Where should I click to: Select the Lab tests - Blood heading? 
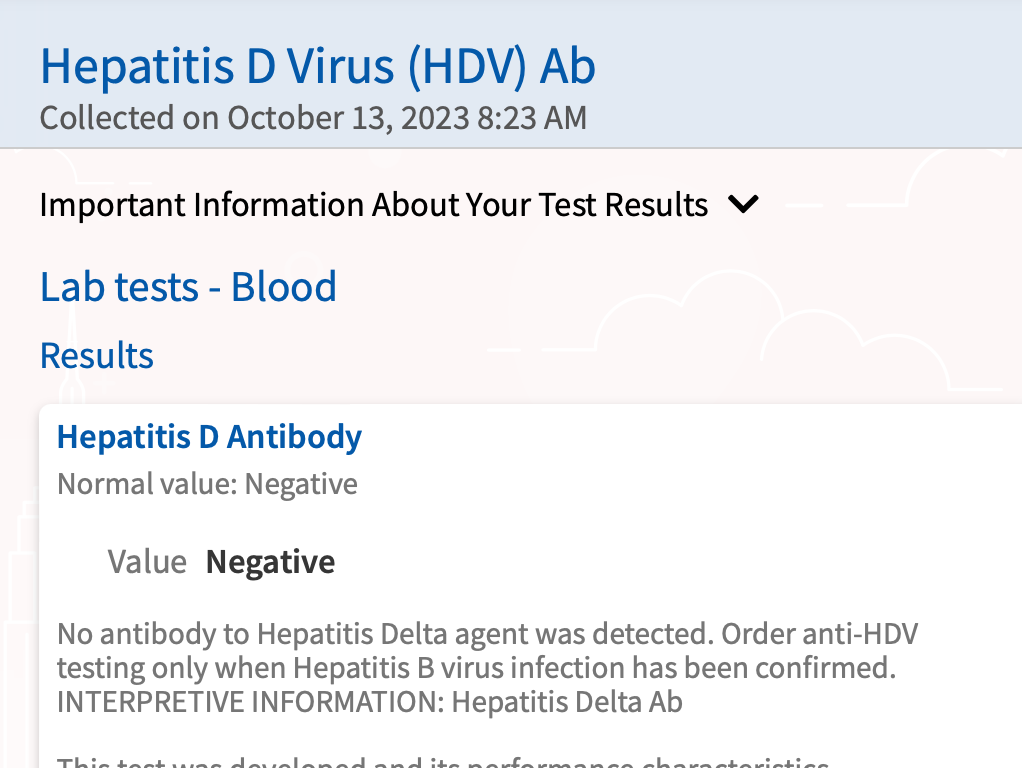tap(188, 286)
